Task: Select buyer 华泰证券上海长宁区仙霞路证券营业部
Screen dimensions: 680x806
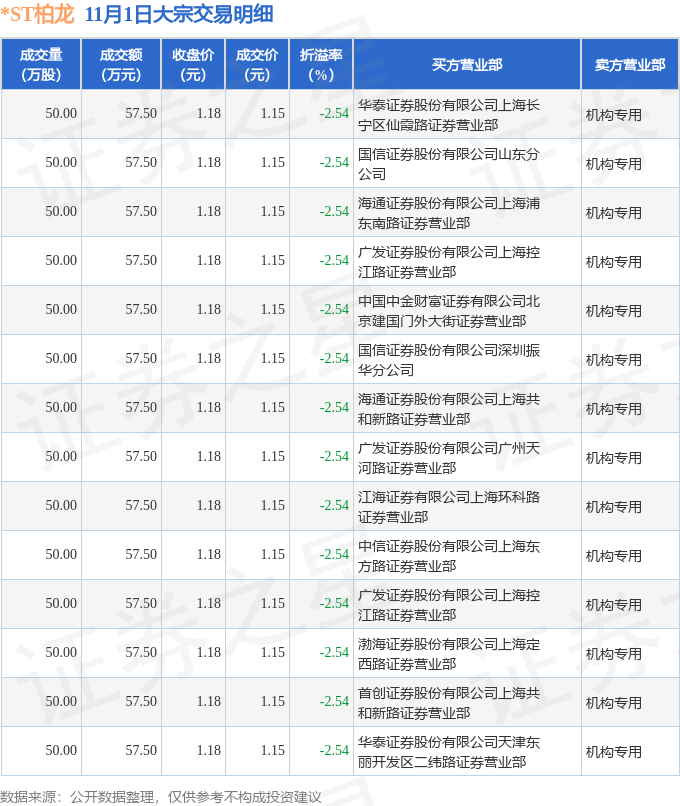Action: pyautogui.click(x=449, y=115)
